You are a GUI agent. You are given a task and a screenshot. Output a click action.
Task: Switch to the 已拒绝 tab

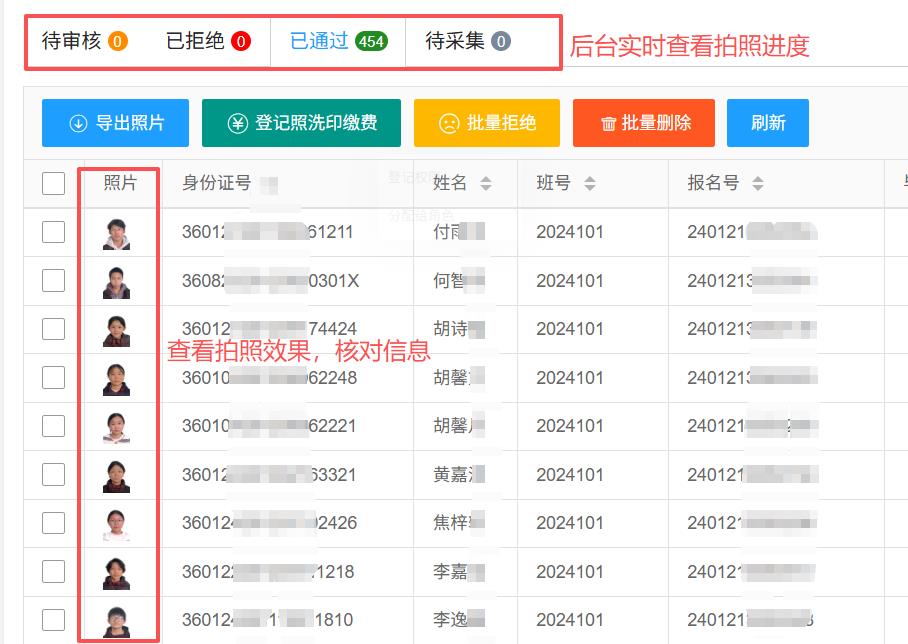point(208,41)
